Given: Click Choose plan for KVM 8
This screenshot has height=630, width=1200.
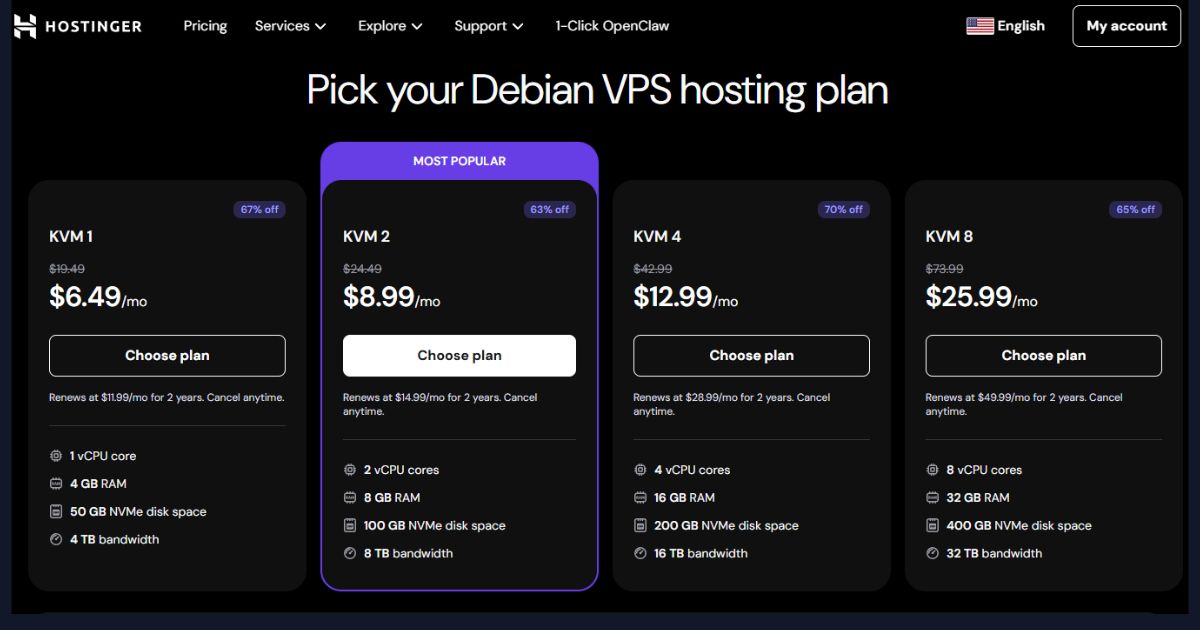Looking at the screenshot, I should tap(1043, 355).
